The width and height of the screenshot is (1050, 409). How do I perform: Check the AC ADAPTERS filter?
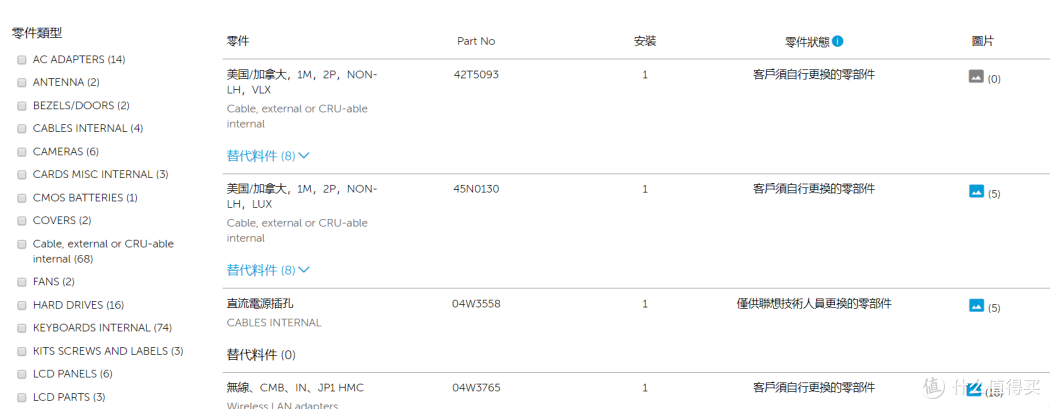pyautogui.click(x=22, y=60)
